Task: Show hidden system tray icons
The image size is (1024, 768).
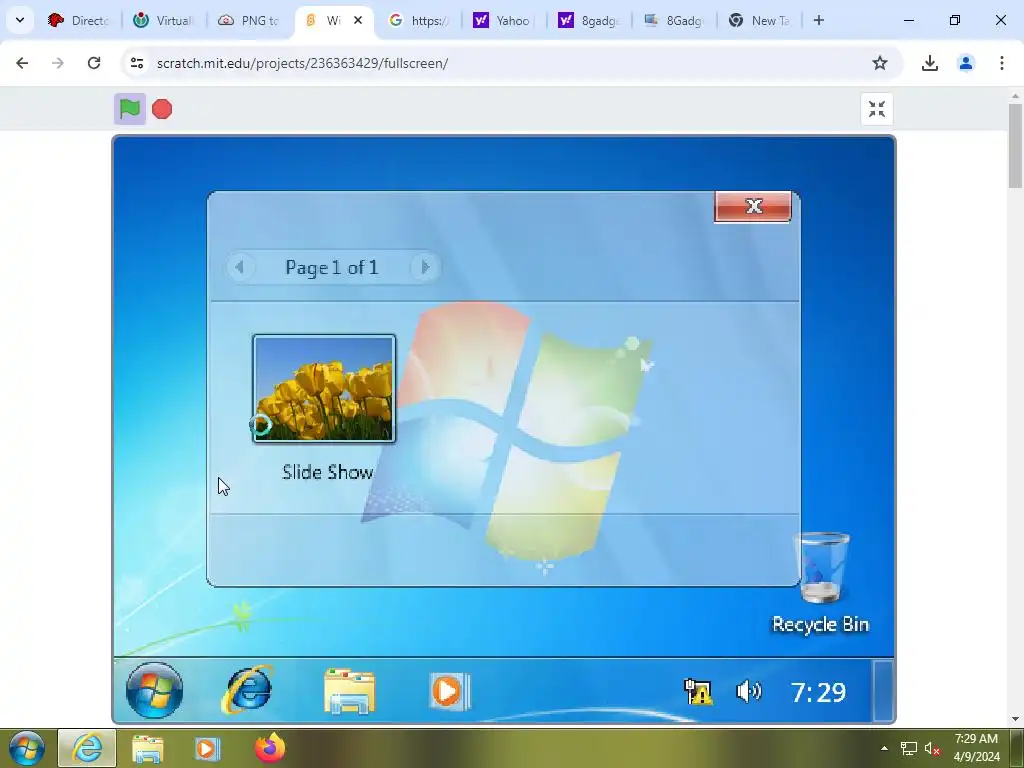Action: point(884,748)
